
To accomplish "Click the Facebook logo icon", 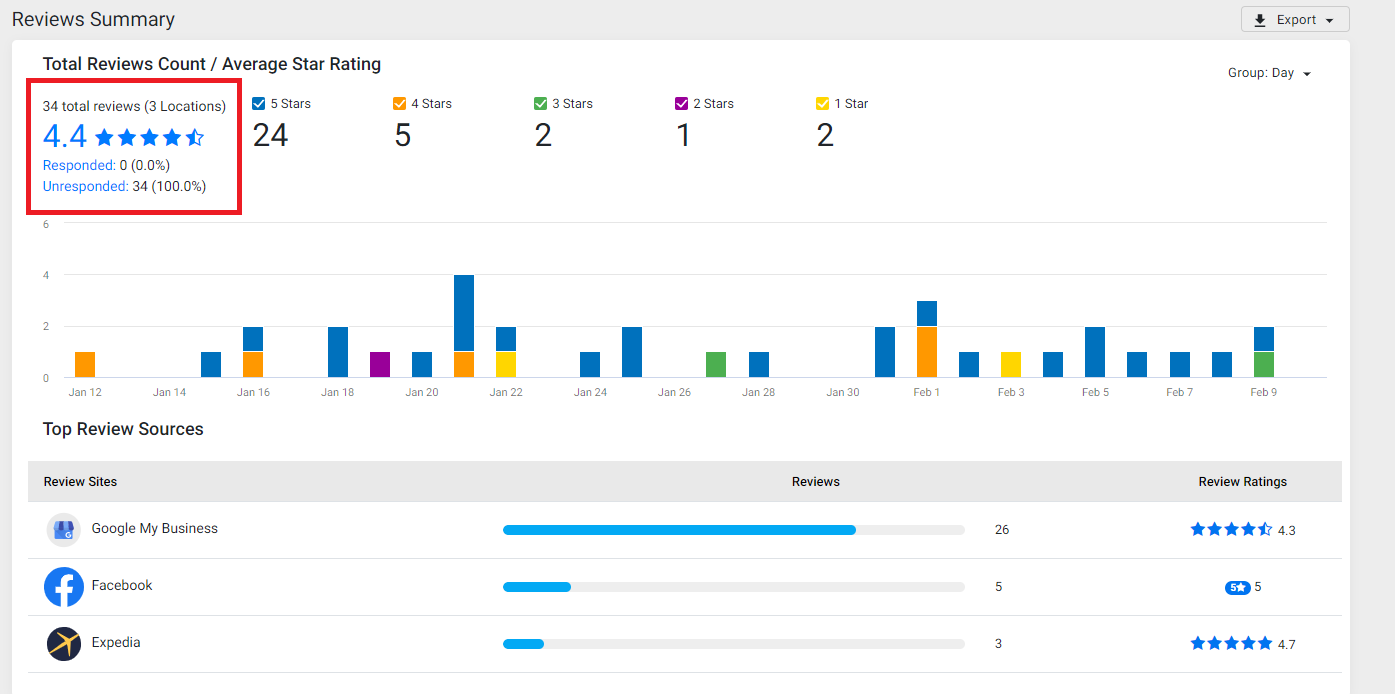I will [x=64, y=587].
